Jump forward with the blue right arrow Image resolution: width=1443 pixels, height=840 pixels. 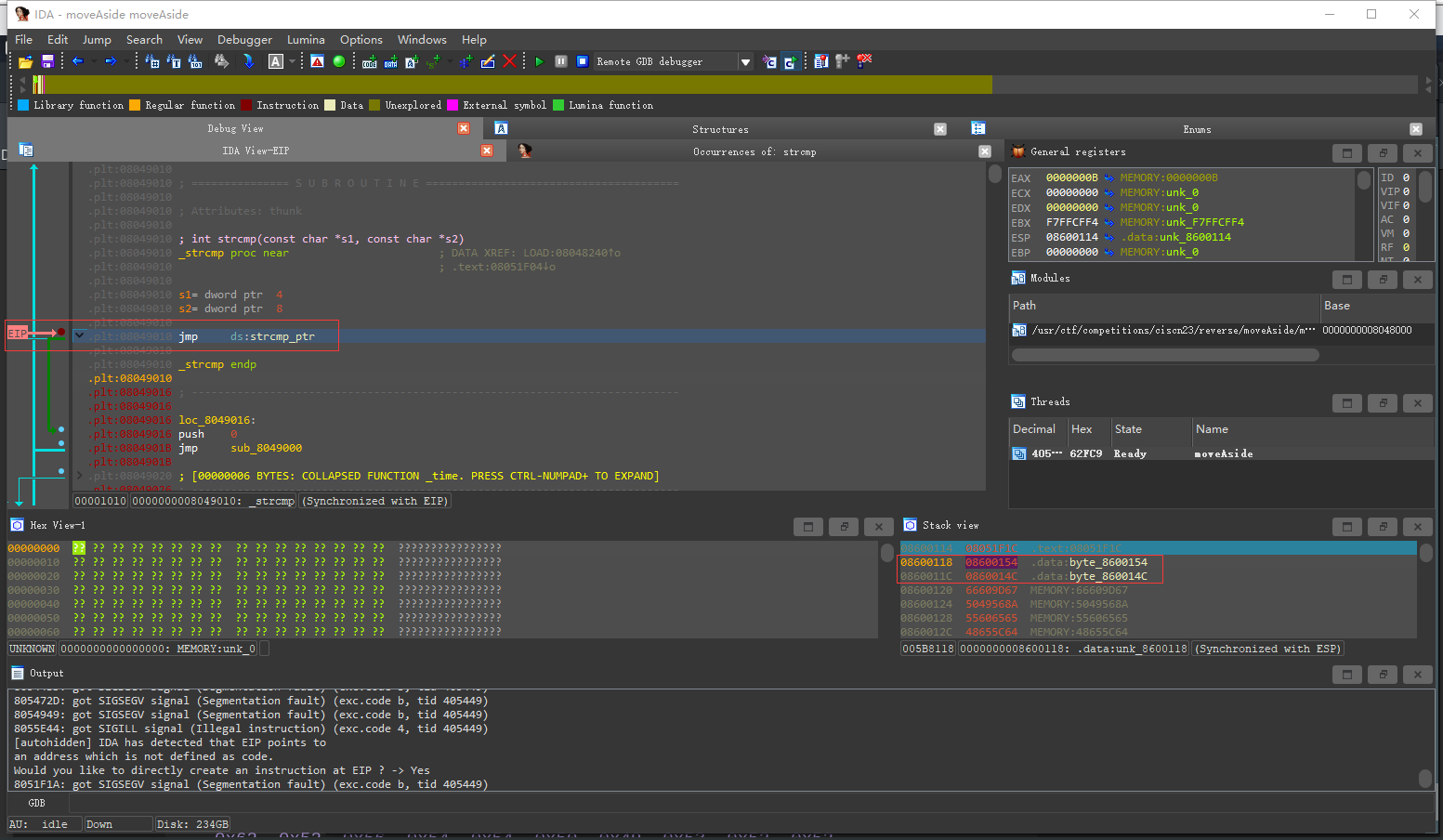(111, 61)
